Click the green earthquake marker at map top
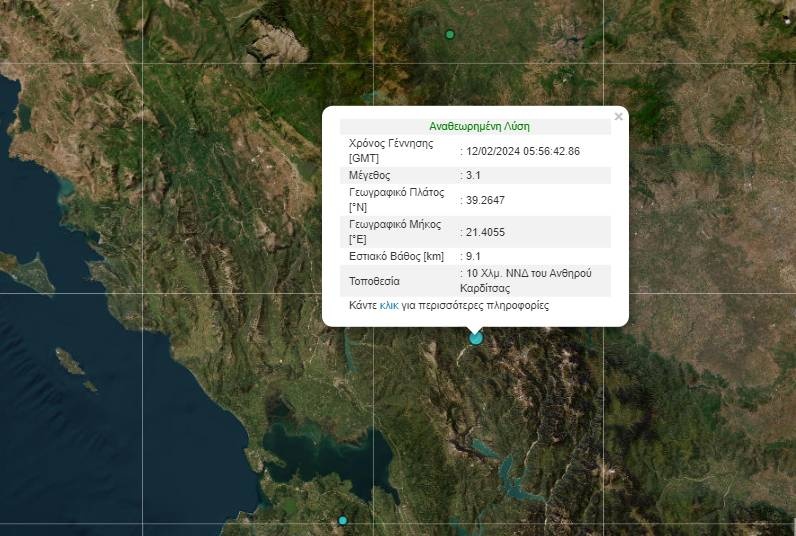Image resolution: width=796 pixels, height=536 pixels. pyautogui.click(x=450, y=35)
